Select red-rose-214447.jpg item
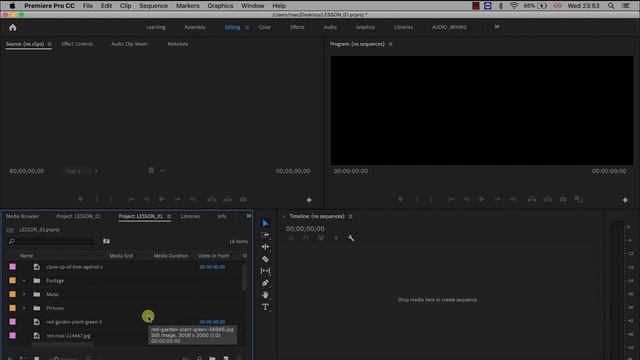640x360 pixels. point(68,336)
